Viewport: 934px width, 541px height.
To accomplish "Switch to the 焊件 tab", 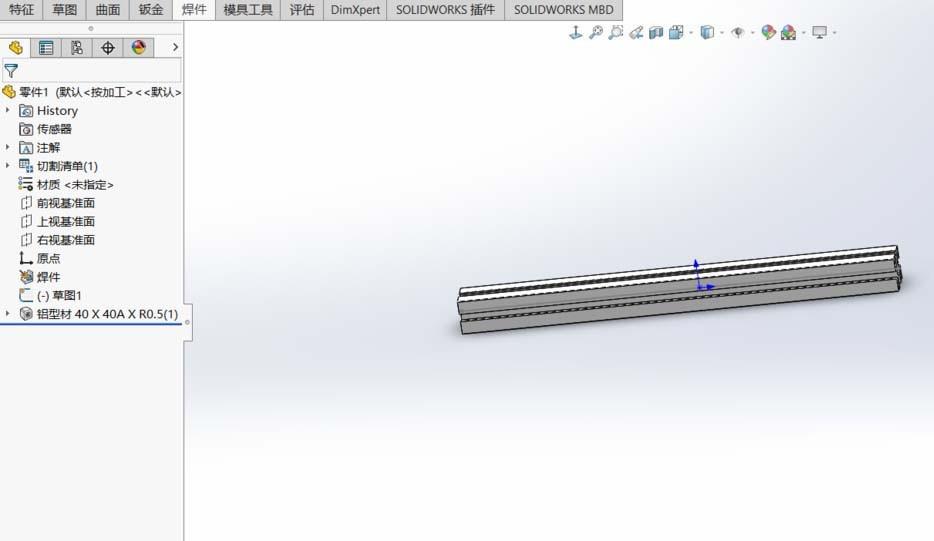I will point(194,10).
